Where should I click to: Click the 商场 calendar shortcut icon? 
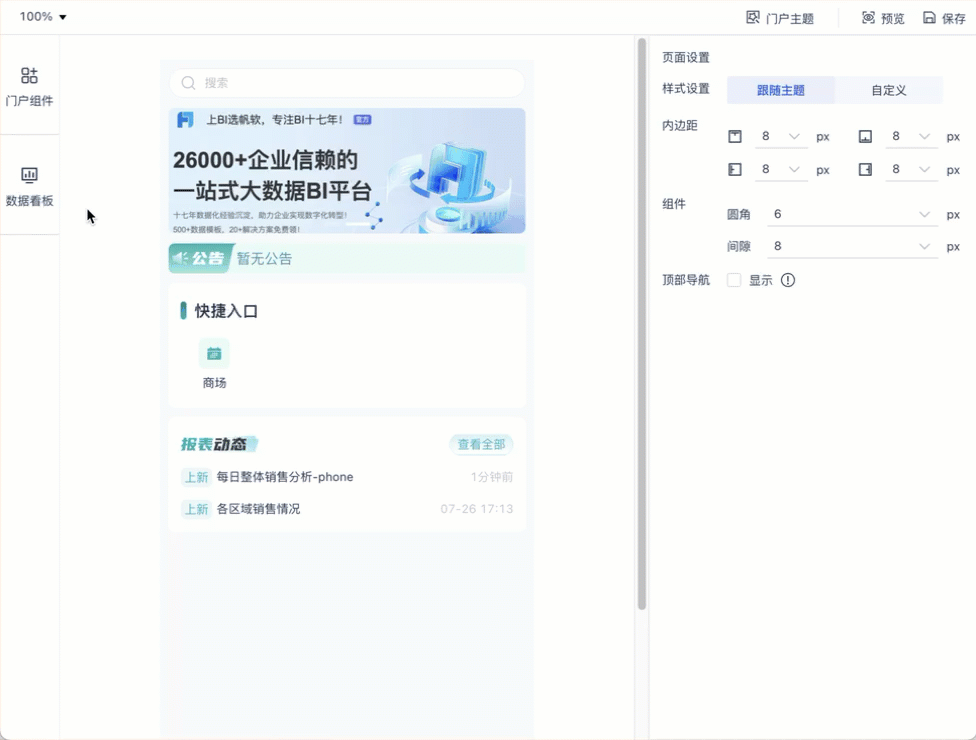(214, 354)
